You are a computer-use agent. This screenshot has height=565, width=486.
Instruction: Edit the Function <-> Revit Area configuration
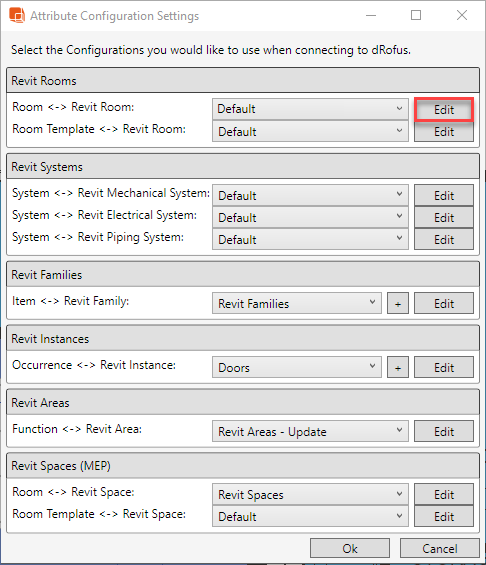(444, 431)
